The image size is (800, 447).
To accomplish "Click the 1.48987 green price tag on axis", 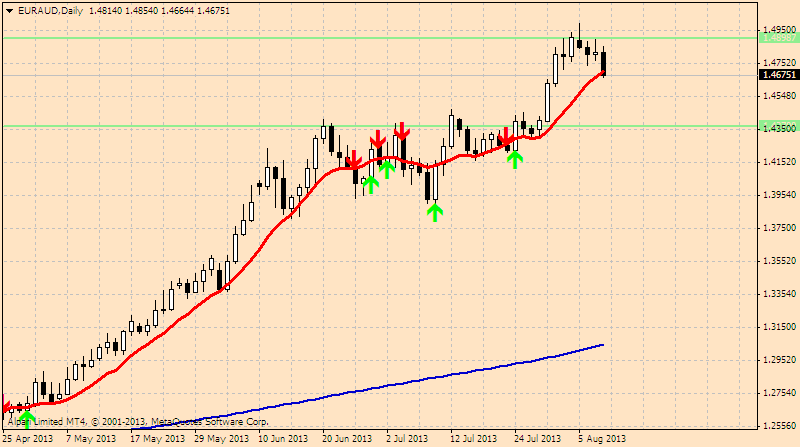I will (778, 38).
